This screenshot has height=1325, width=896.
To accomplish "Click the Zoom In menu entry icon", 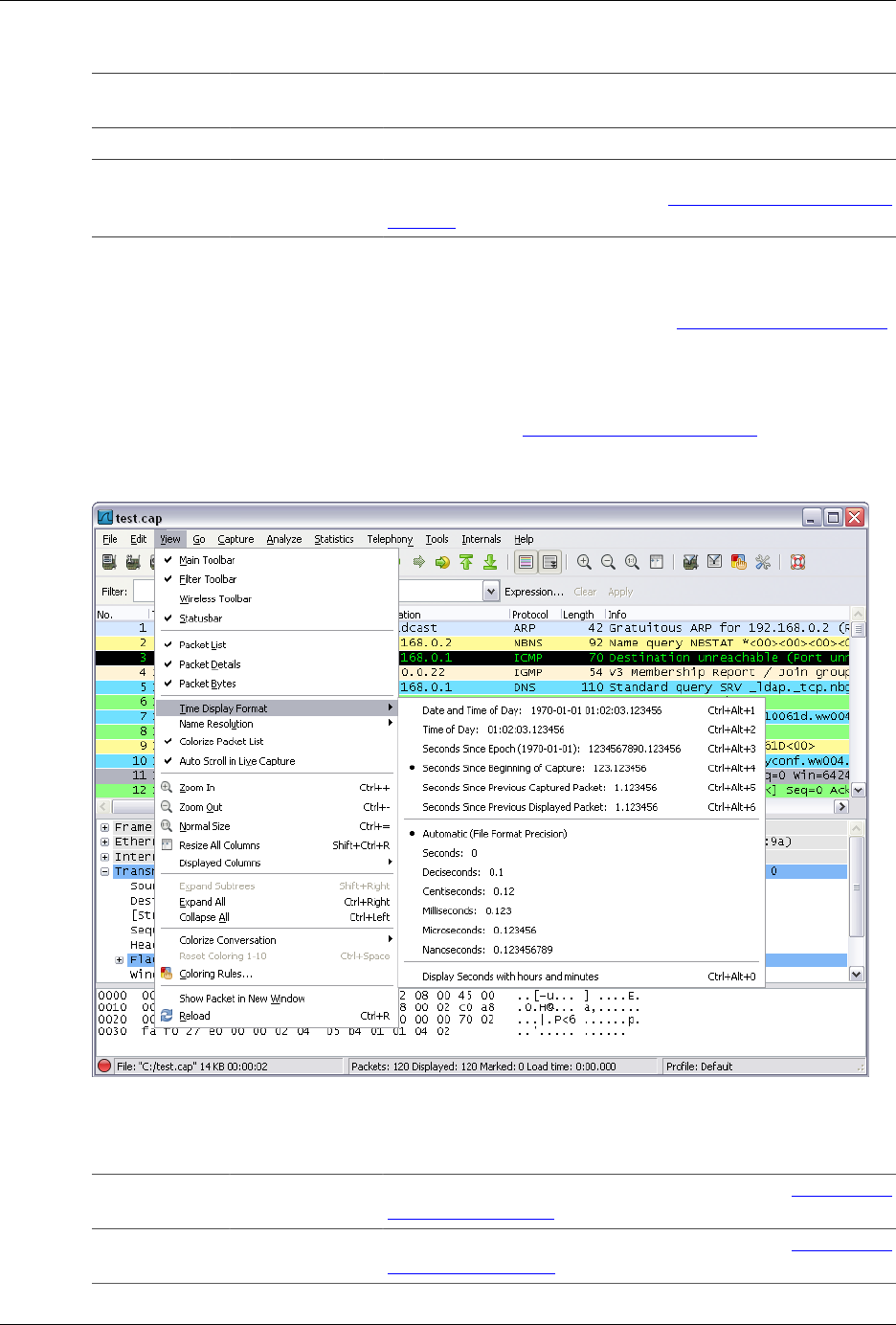I will coord(167,787).
